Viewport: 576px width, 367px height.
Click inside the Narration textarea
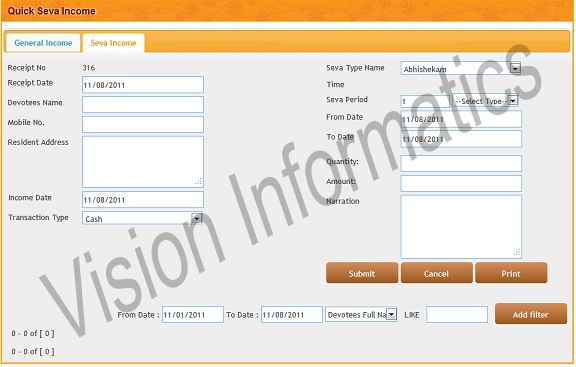461,227
